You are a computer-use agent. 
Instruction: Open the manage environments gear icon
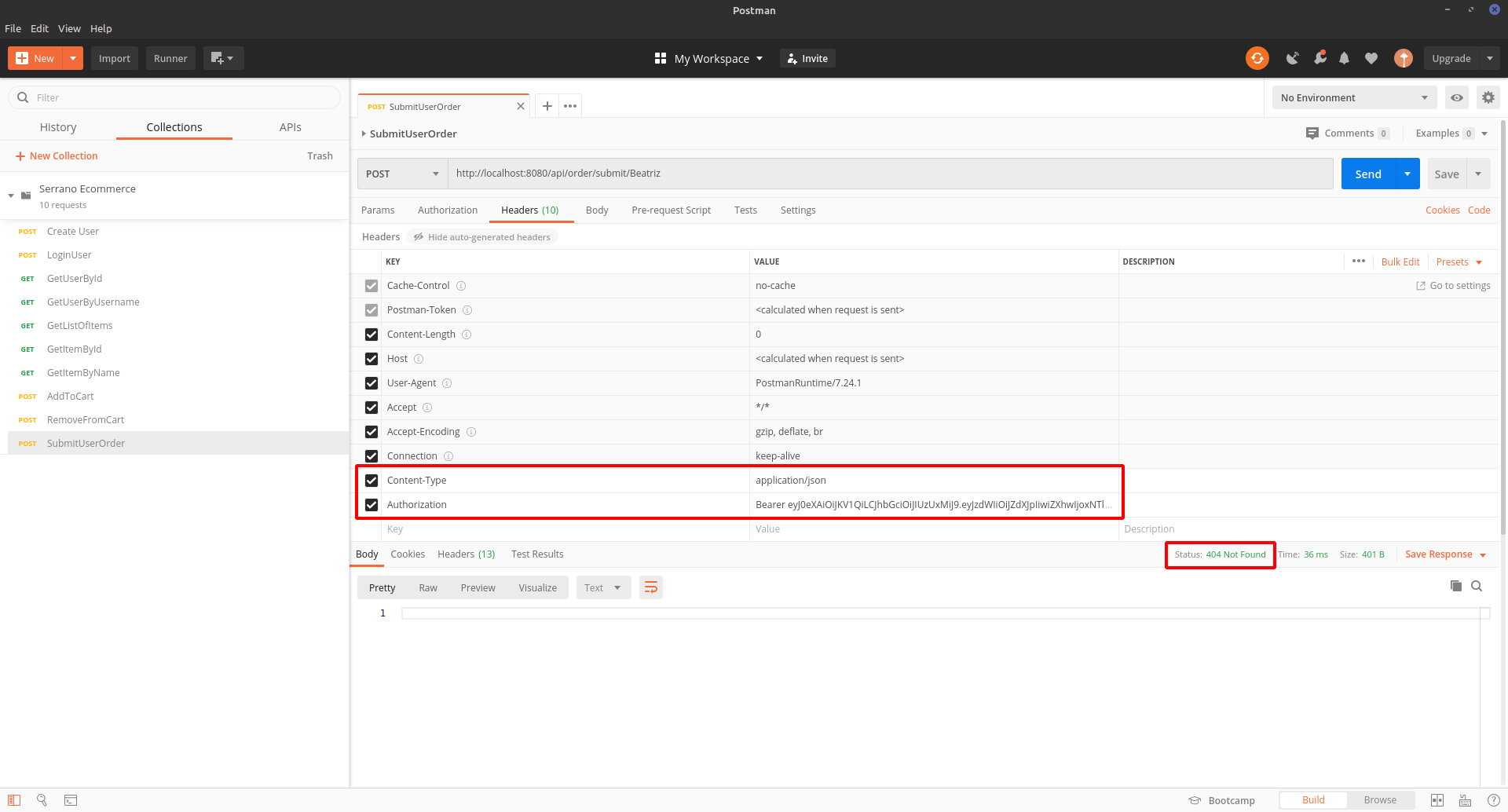click(x=1488, y=97)
